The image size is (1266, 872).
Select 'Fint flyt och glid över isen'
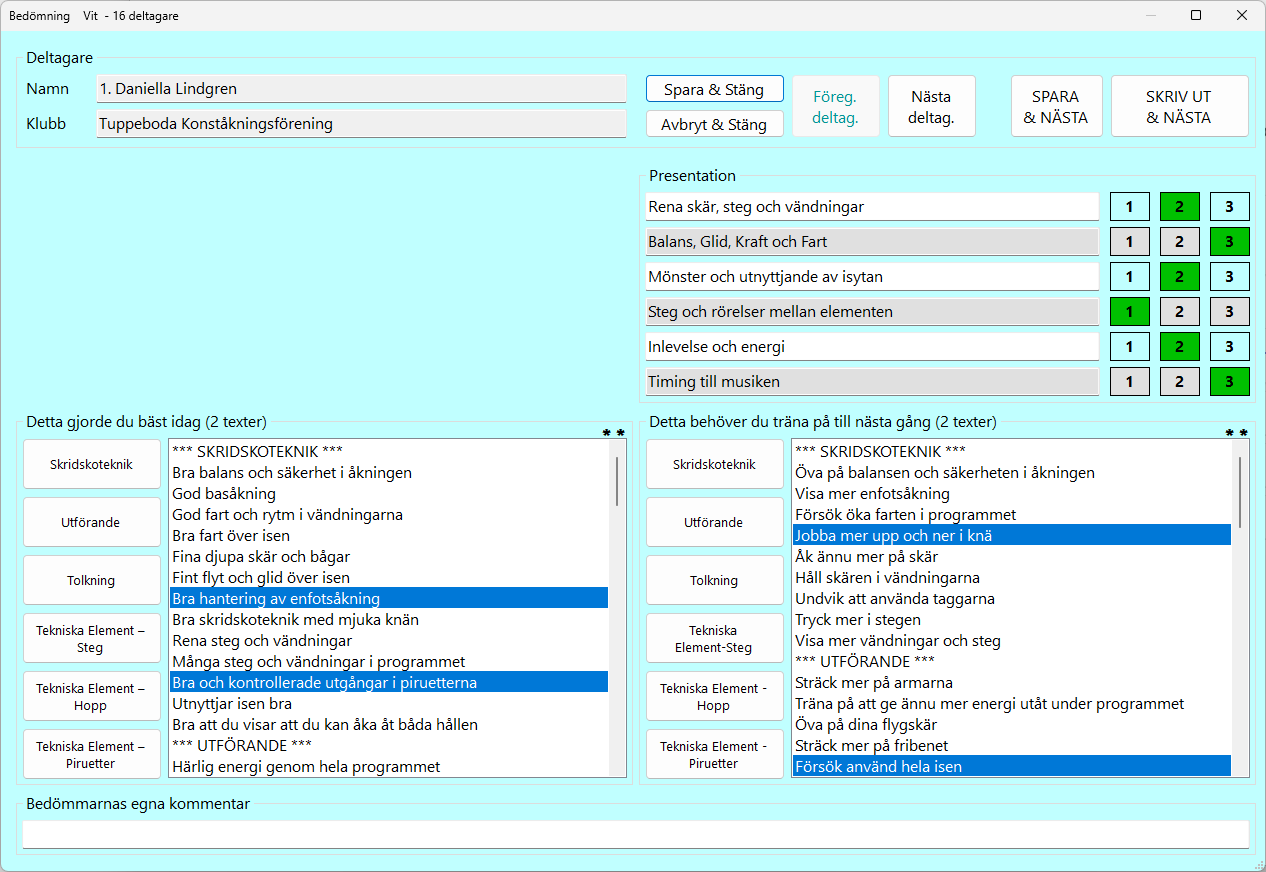pyautogui.click(x=389, y=577)
